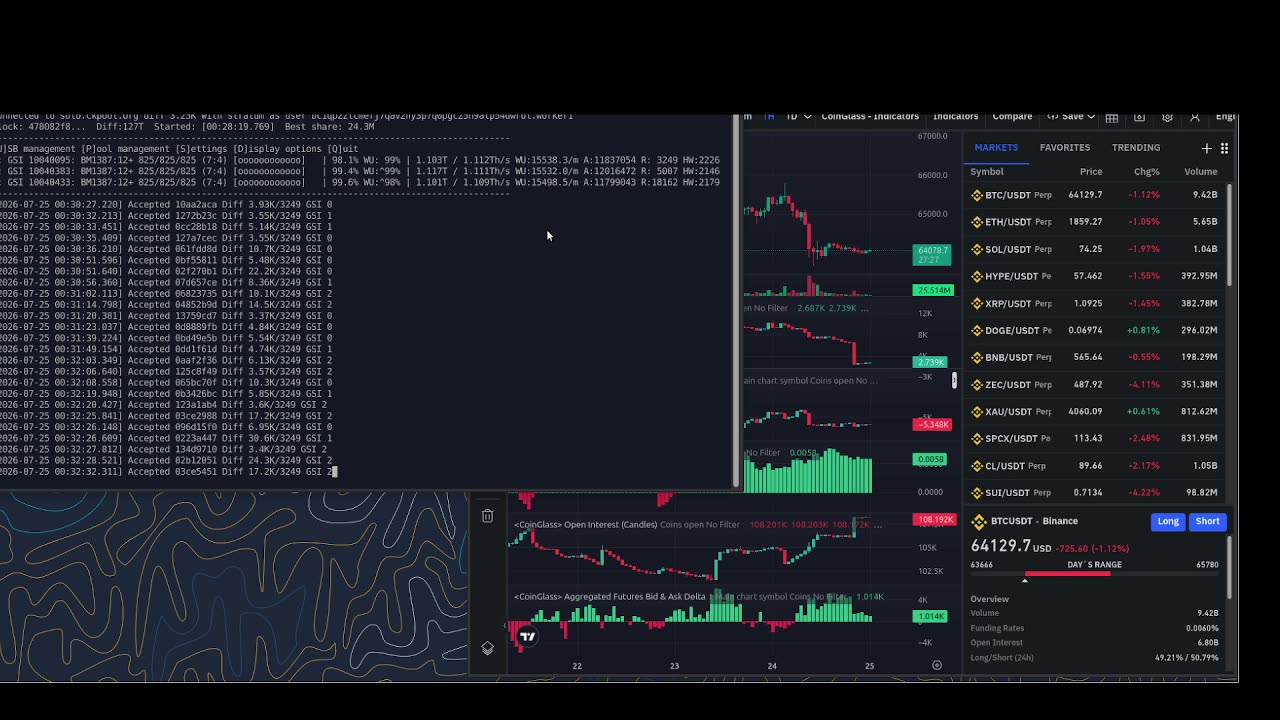
Task: Expand the Save dropdown arrow
Action: [x=1091, y=116]
